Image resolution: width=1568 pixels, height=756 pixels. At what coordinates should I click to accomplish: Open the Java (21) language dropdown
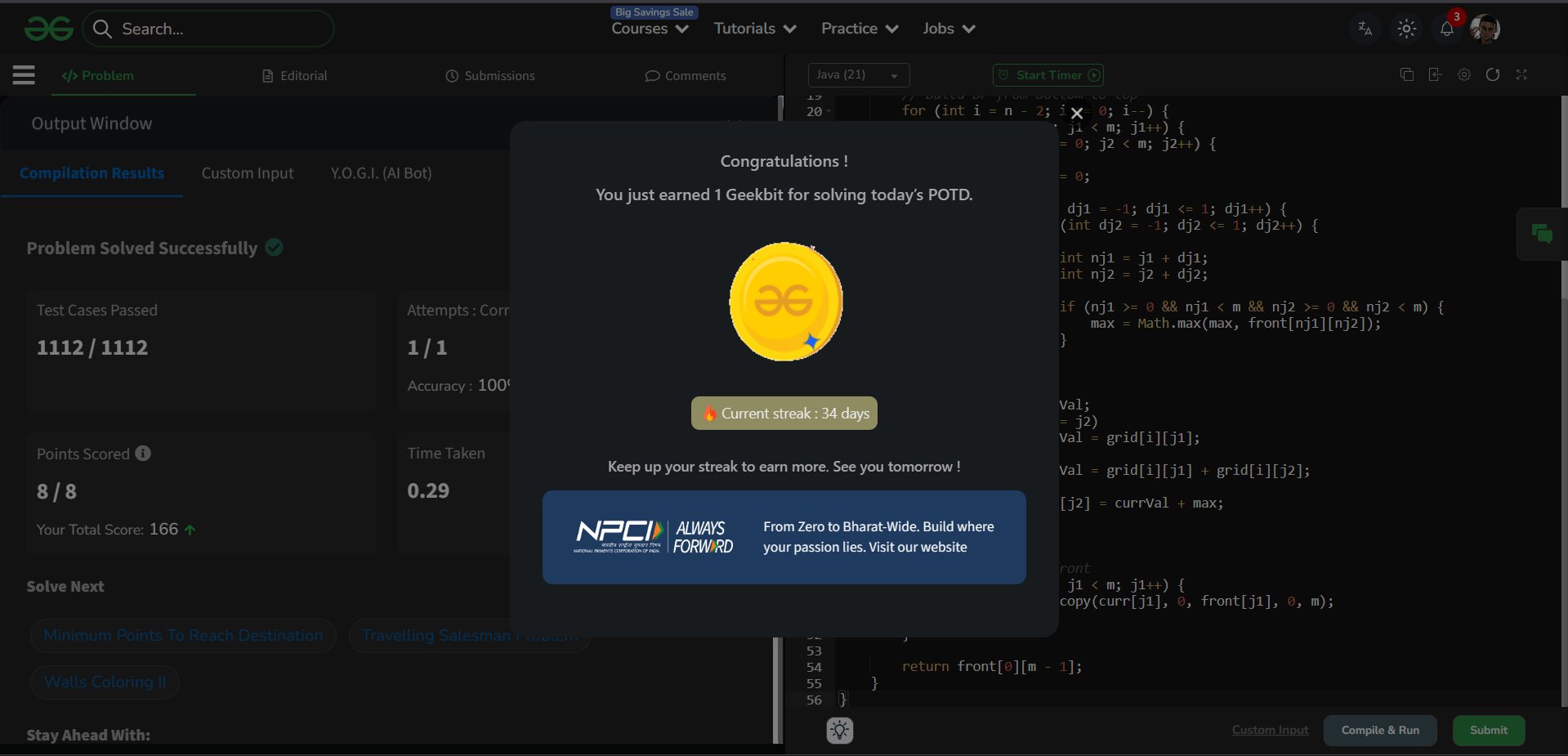pyautogui.click(x=858, y=75)
